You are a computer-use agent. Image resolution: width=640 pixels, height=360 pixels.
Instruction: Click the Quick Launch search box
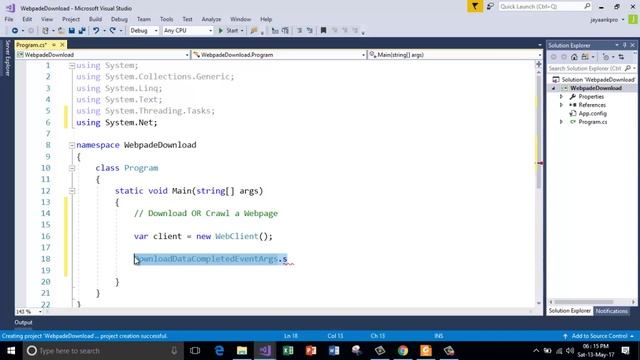point(544,7)
